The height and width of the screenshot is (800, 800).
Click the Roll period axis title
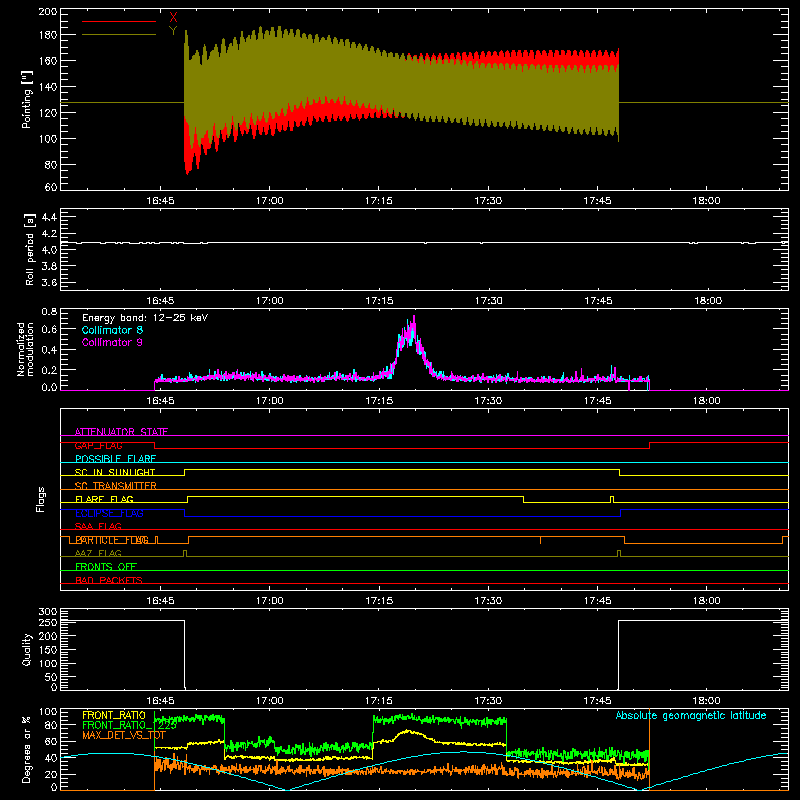pos(30,249)
